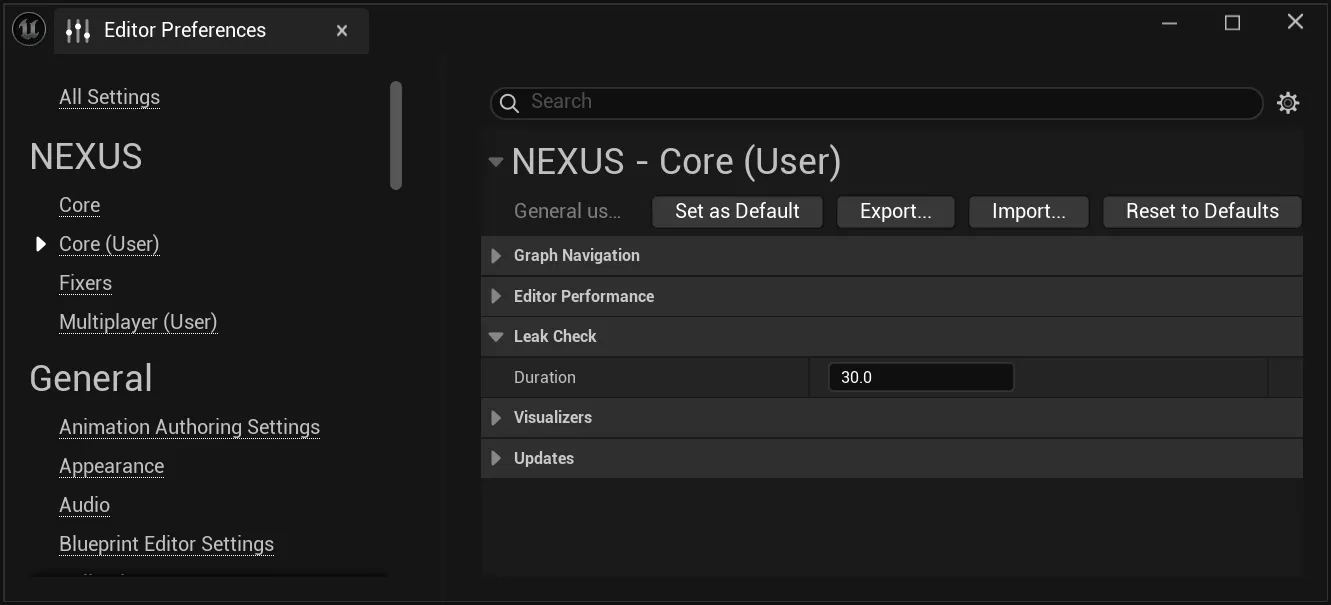Collapse the NEXUS - Core (User) header
1331x605 pixels.
click(496, 161)
